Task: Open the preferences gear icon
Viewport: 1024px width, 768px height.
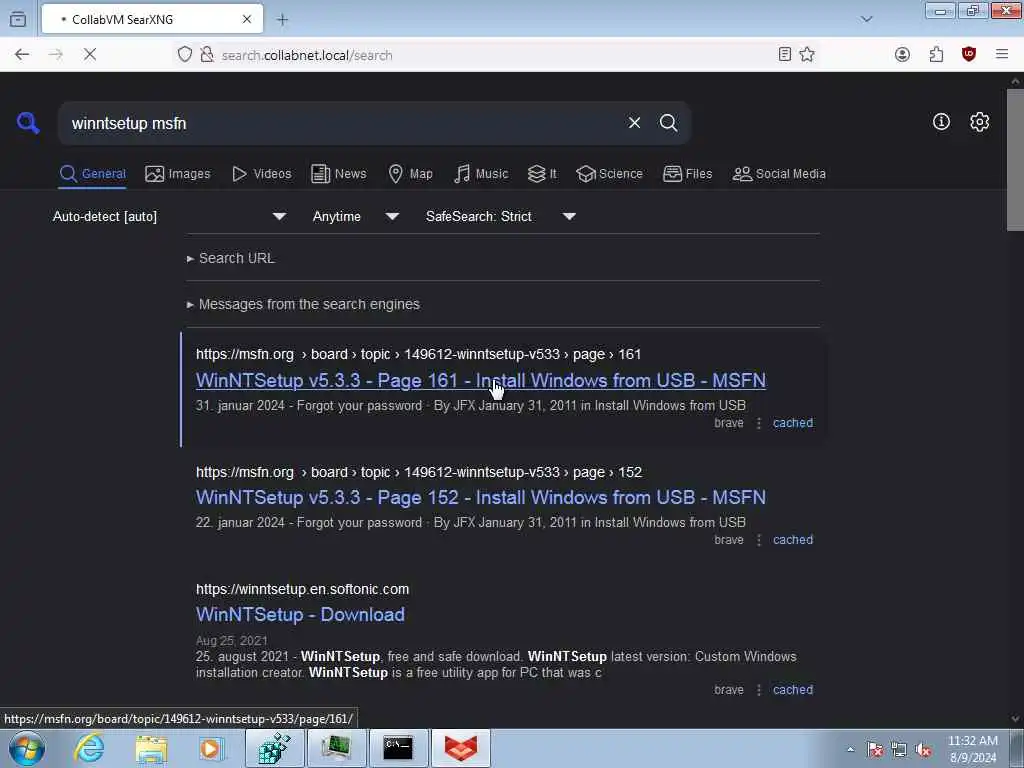Action: [979, 121]
